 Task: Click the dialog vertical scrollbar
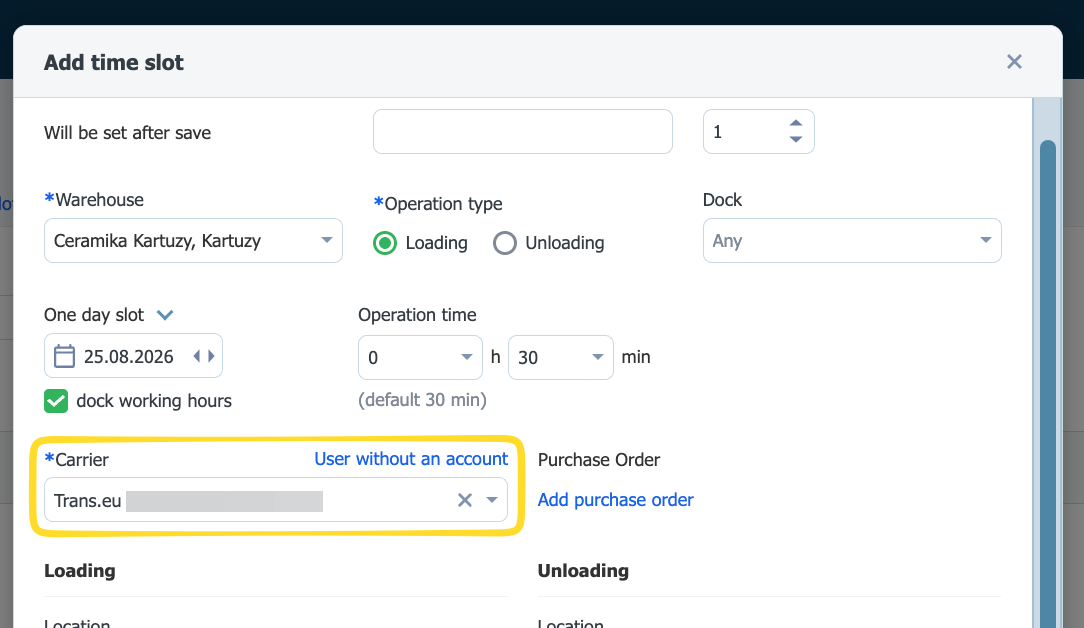(x=1047, y=384)
